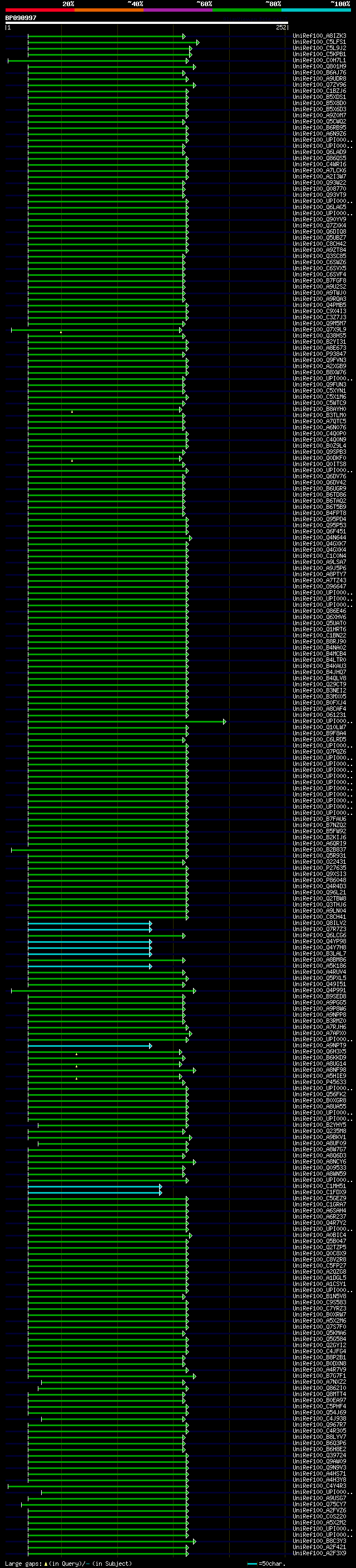Open the UniRef100_C5LFS1 hit label
This screenshot has width=356, height=1568.
(x=319, y=42)
